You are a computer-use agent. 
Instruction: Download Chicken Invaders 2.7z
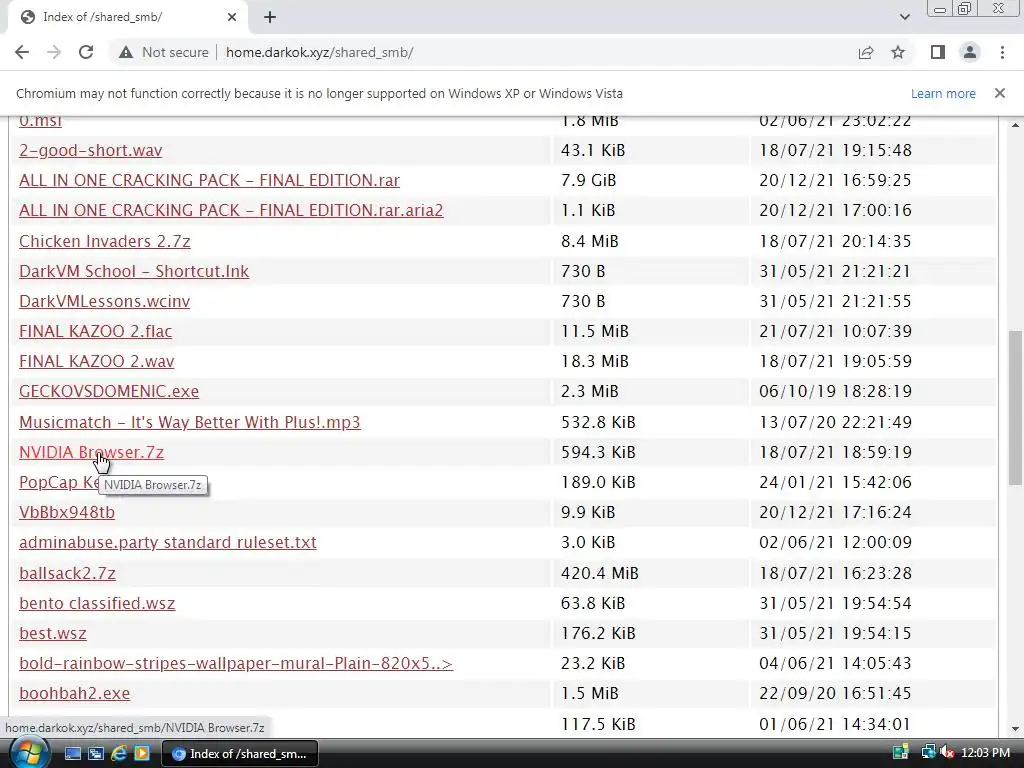point(104,241)
